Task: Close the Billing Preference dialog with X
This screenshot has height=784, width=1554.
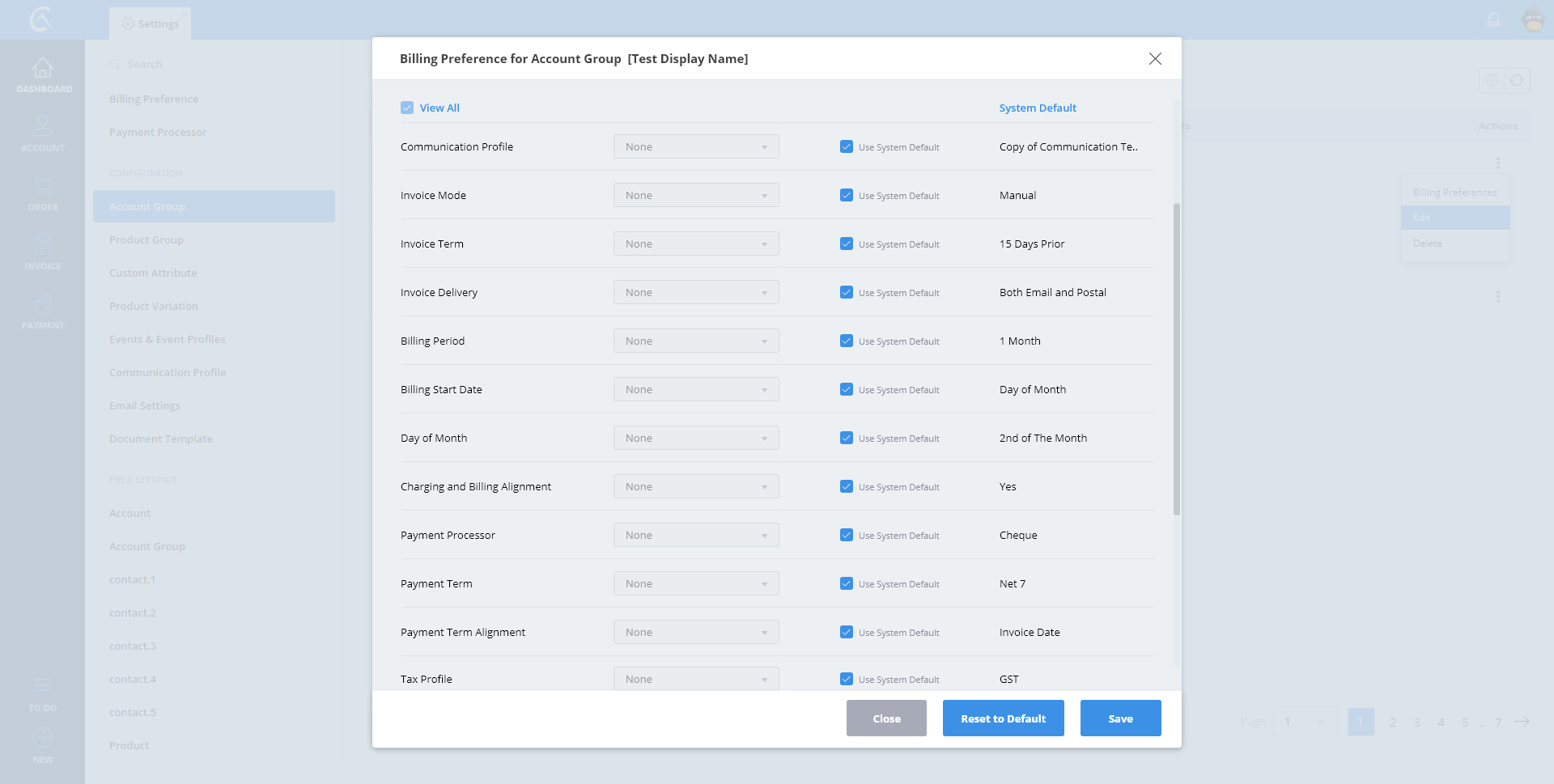Action: point(1155,59)
